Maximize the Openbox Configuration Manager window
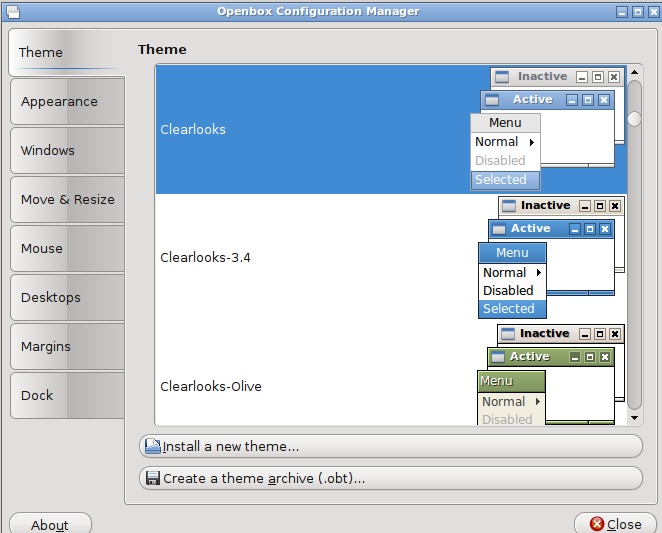Image resolution: width=662 pixels, height=533 pixels. coord(638,12)
